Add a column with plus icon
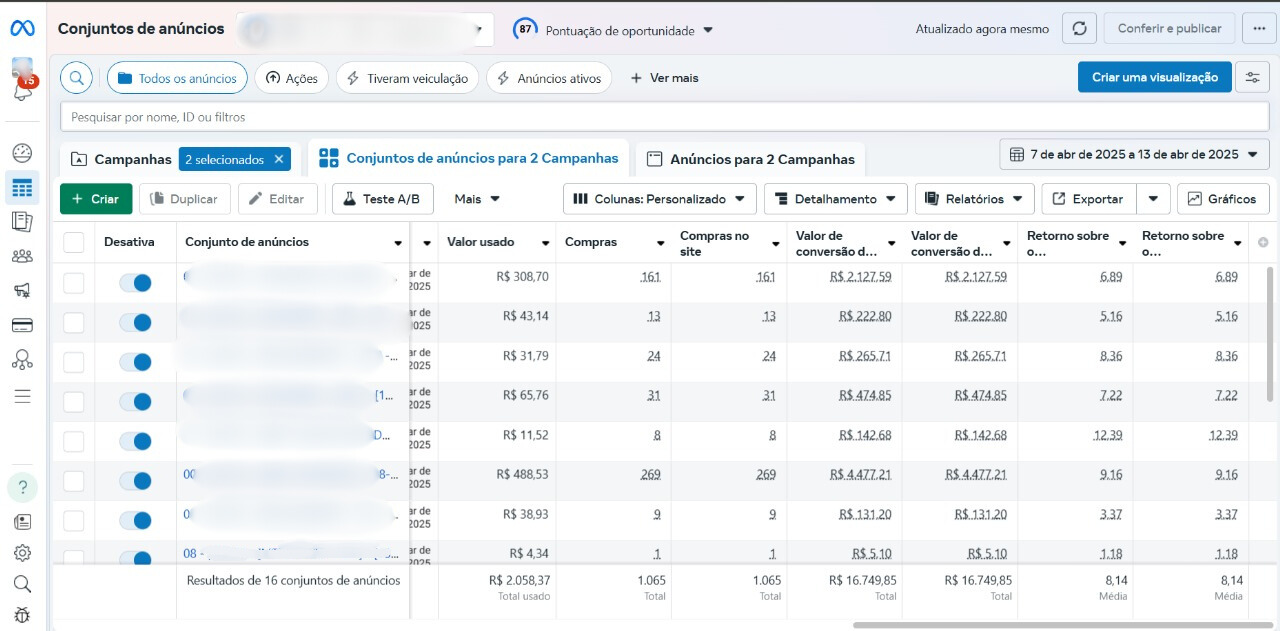Image resolution: width=1280 pixels, height=631 pixels. coord(1263,243)
